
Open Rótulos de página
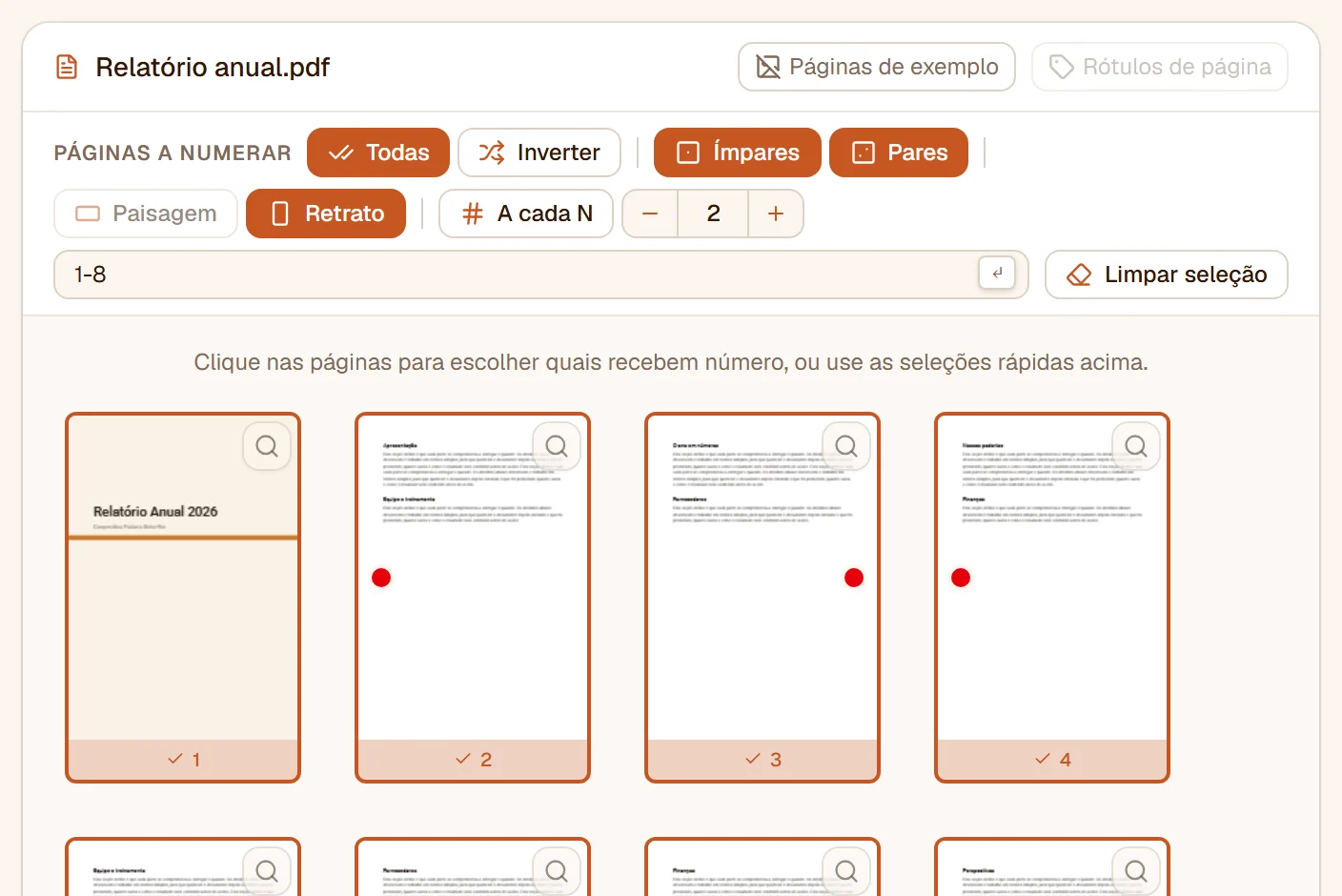click(x=1160, y=67)
